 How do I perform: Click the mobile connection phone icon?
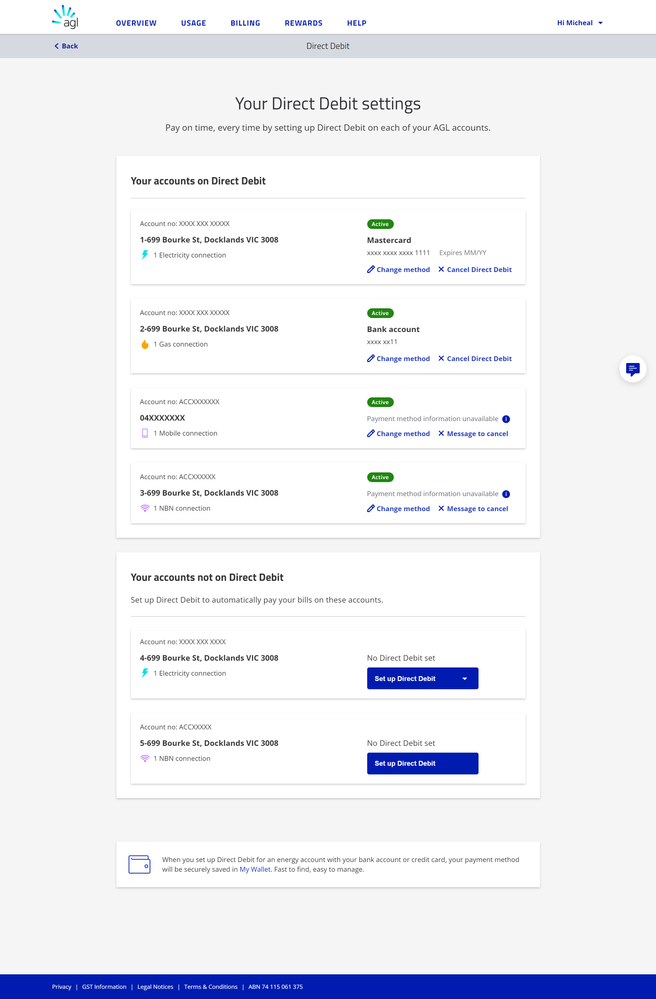point(145,433)
